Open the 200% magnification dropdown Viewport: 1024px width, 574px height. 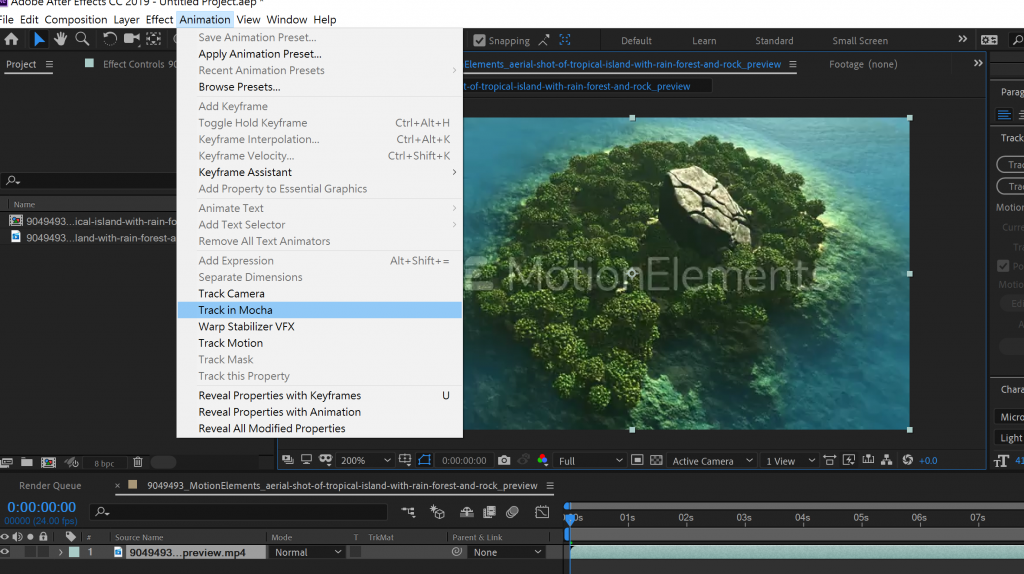tap(365, 461)
